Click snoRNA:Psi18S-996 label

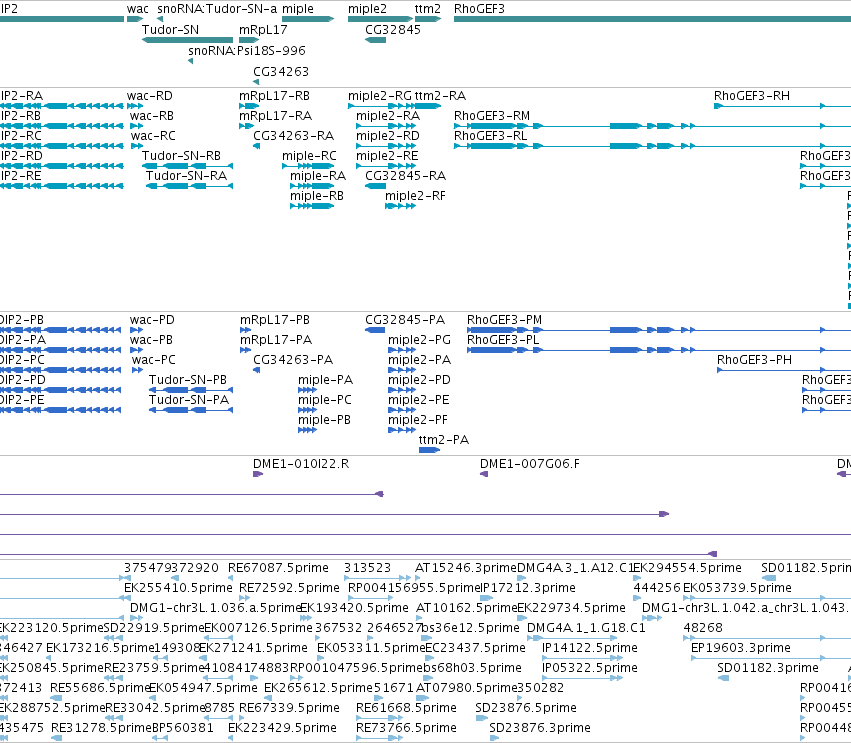tap(247, 51)
